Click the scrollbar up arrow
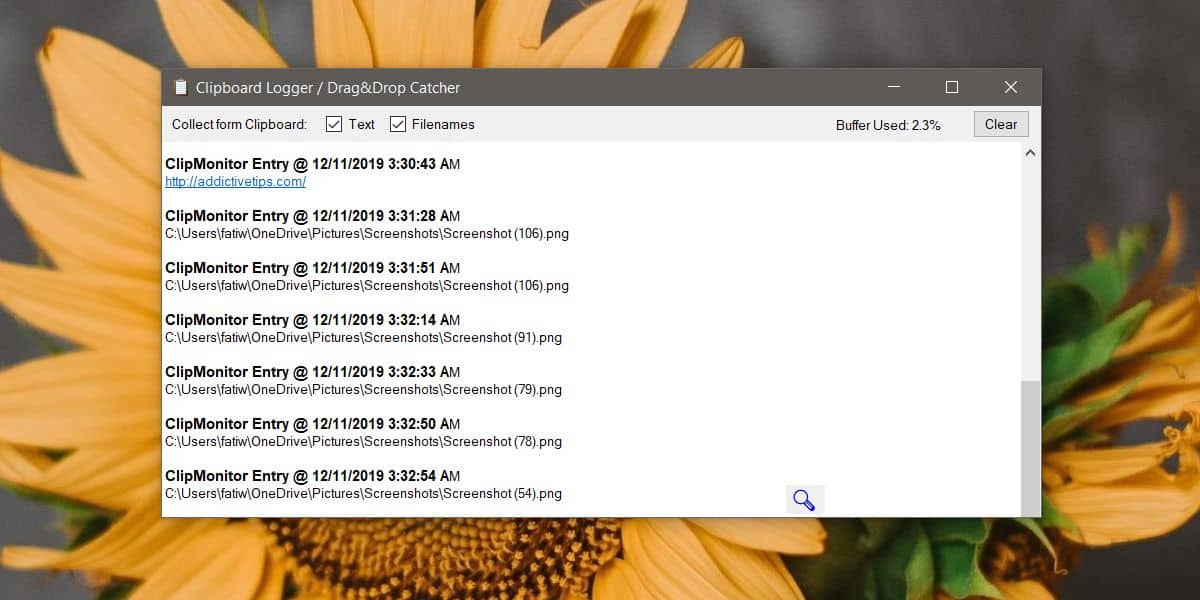The image size is (1200, 600). point(1030,153)
